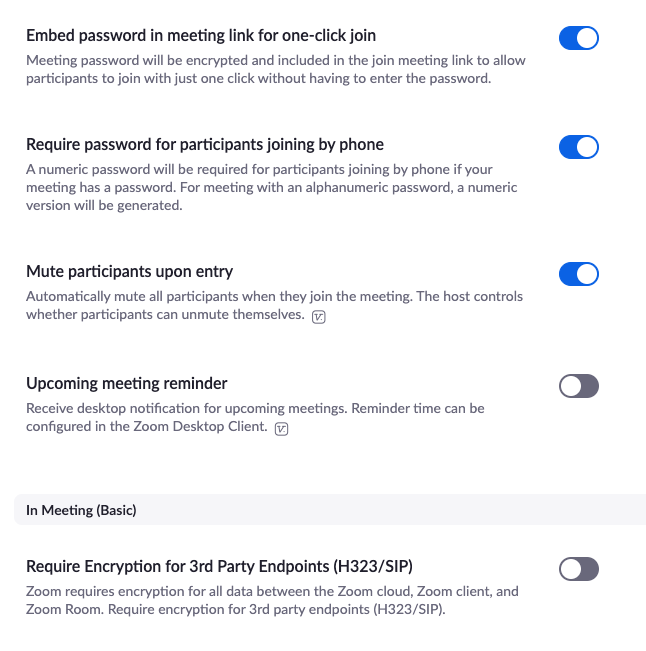Click 'Receive desktop notification for upcoming meetings' sentence
Viewport: 646px width, 651px height.
(186, 409)
